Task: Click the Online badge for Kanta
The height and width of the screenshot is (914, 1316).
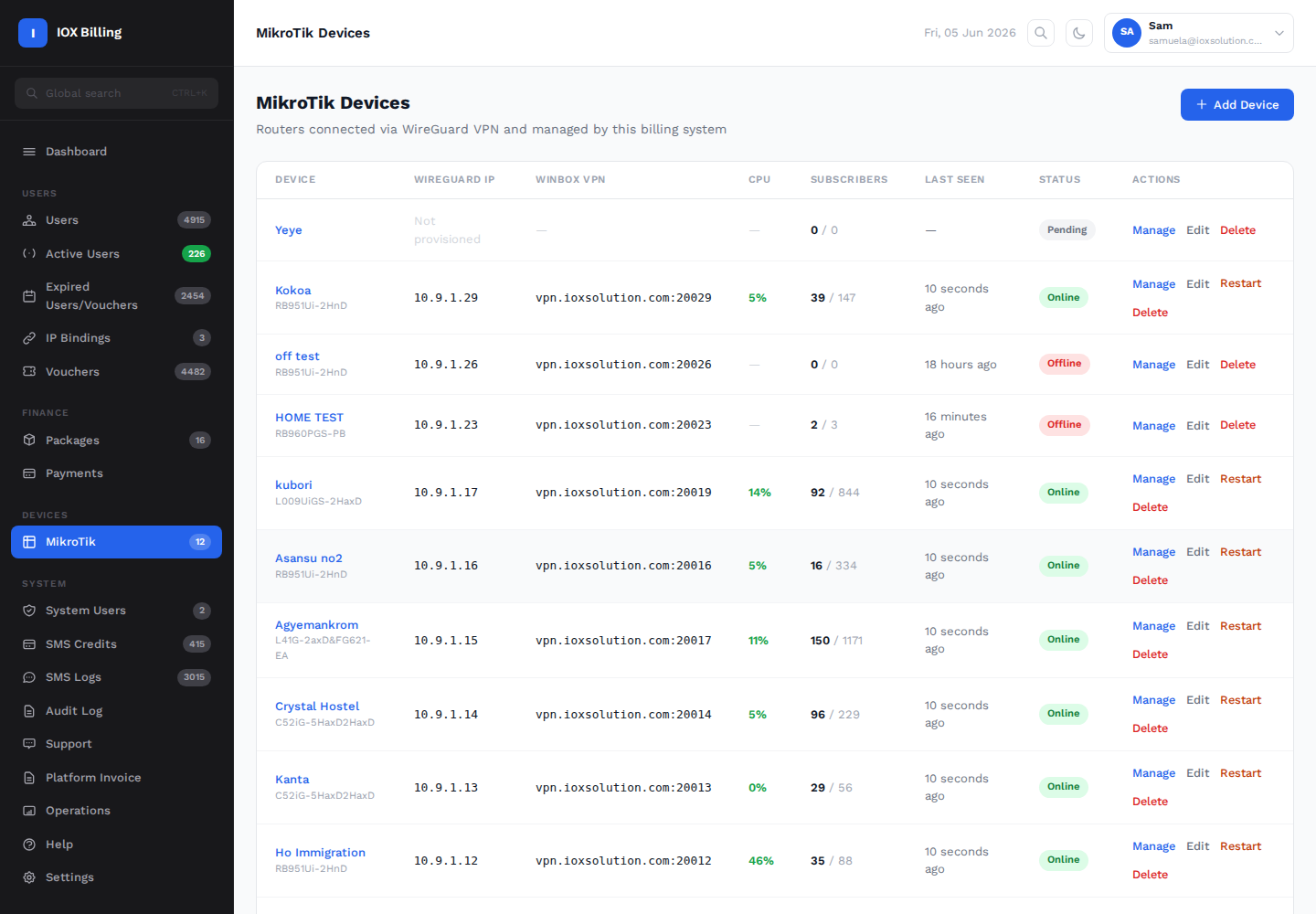Action: pyautogui.click(x=1063, y=787)
